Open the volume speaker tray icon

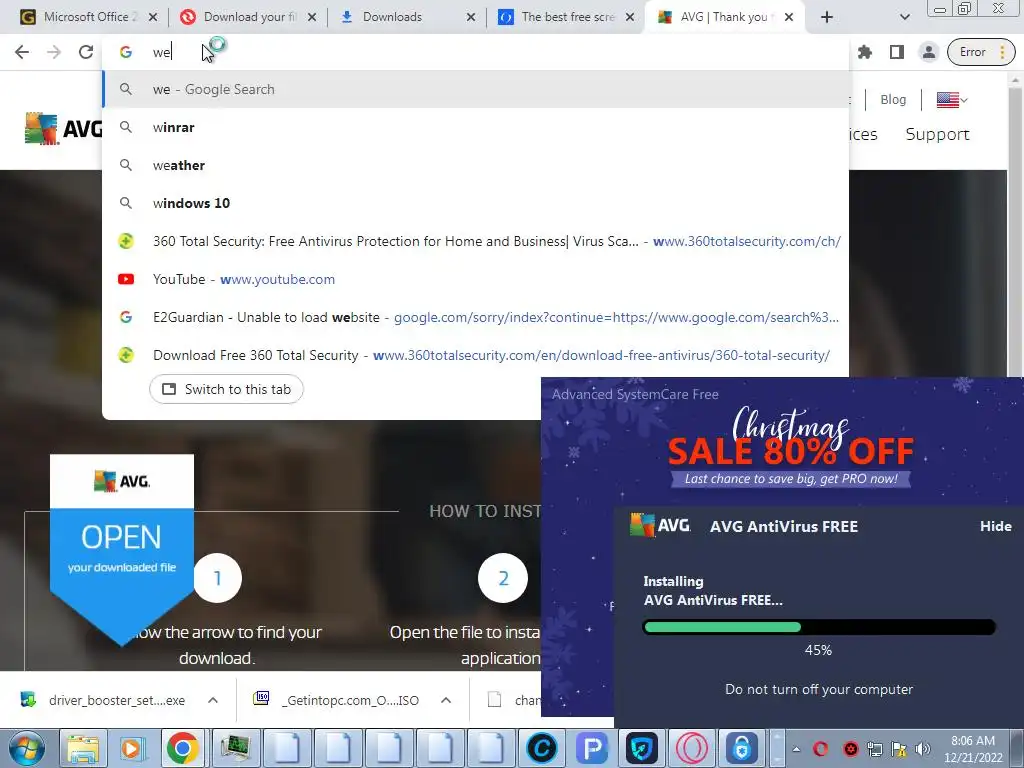pos(923,749)
